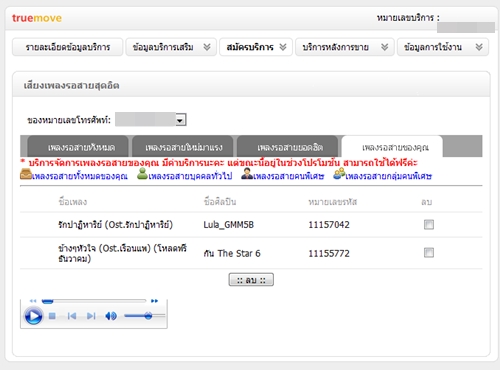The height and width of the screenshot is (370, 500).
Task: Expand chevron beside ข้อมูลบริการเสริม
Action: coord(207,47)
